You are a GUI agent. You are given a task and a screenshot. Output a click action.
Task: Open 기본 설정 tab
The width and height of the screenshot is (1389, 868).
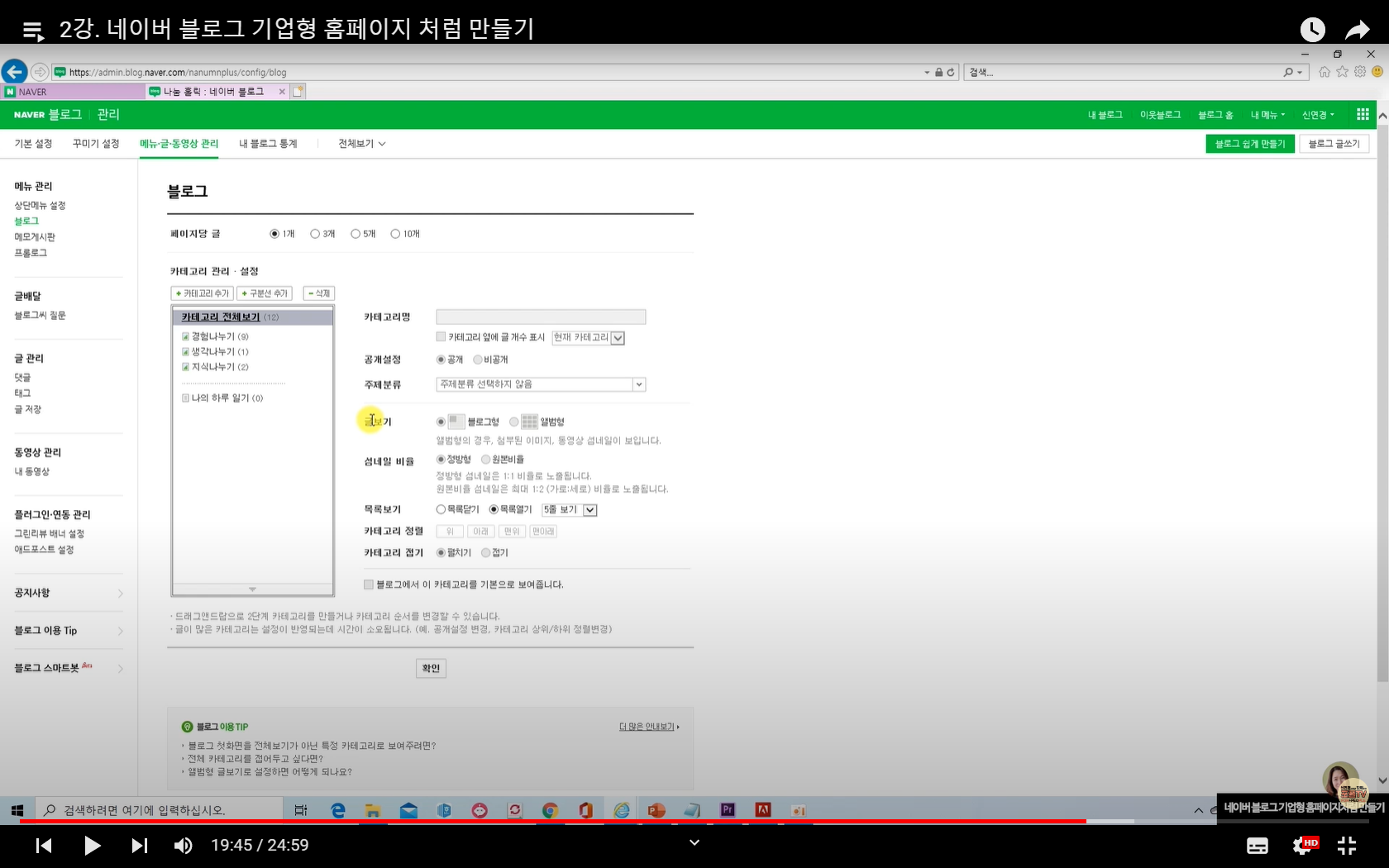[33, 144]
